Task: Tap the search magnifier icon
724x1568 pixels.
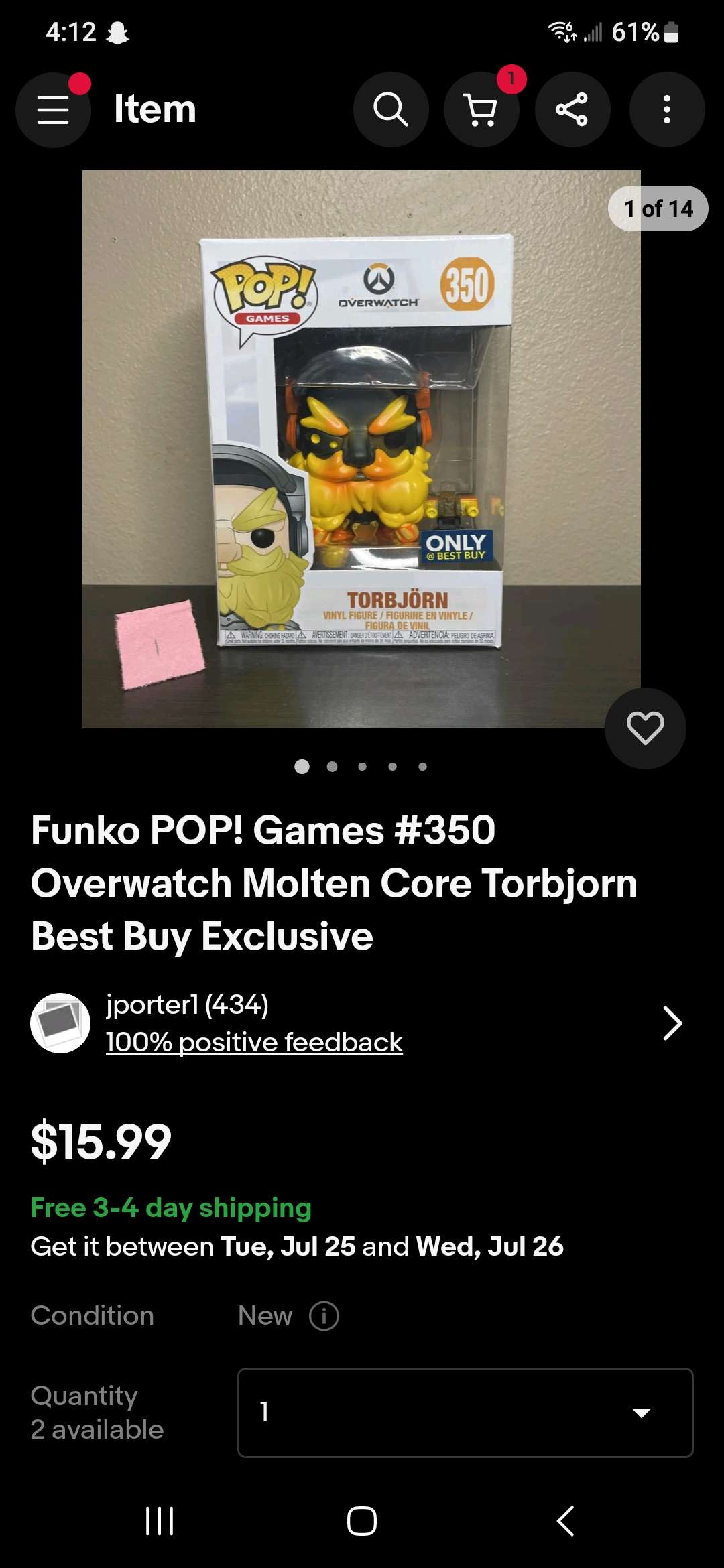Action: click(x=391, y=110)
